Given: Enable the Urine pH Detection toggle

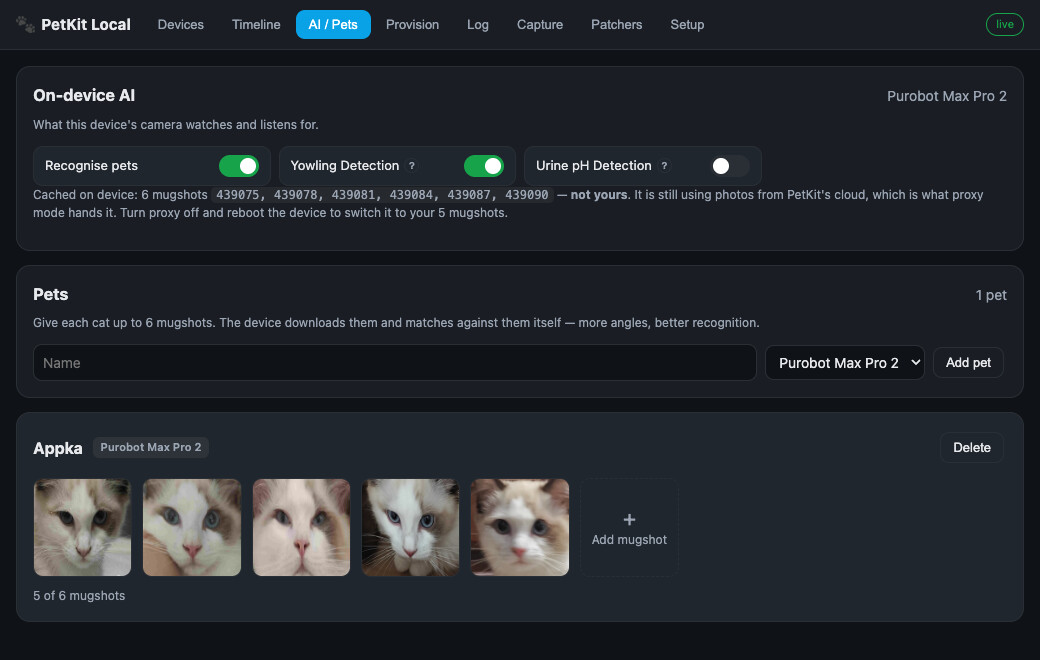Looking at the screenshot, I should [730, 166].
